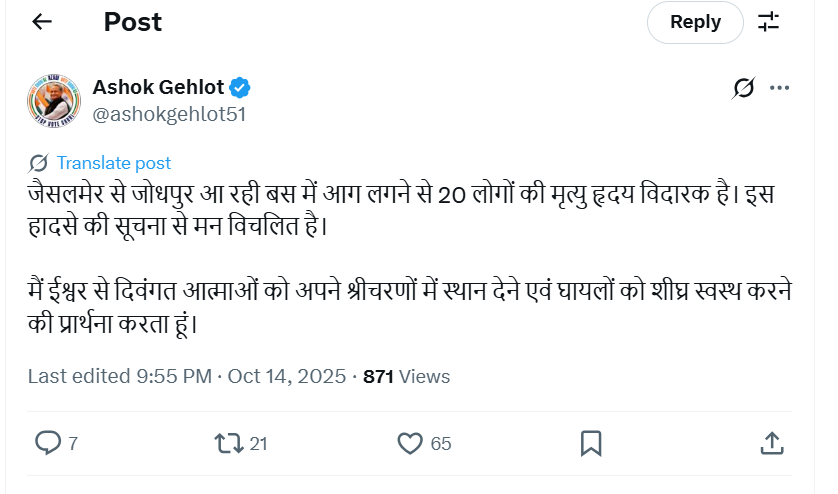Click the comment bubble reply icon
Viewport: 838px width, 494px height.
coord(47,442)
